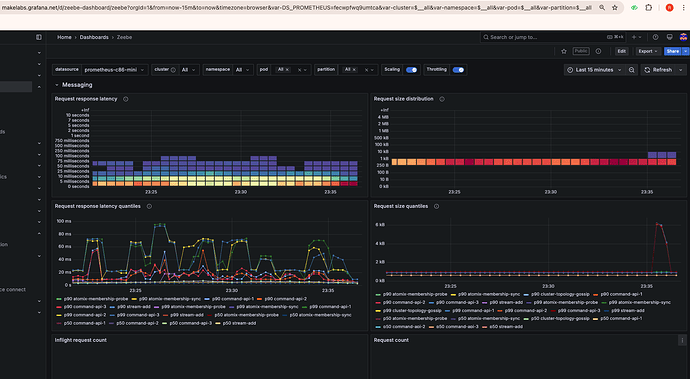Go to Dashboards breadcrumb

coord(94,37)
